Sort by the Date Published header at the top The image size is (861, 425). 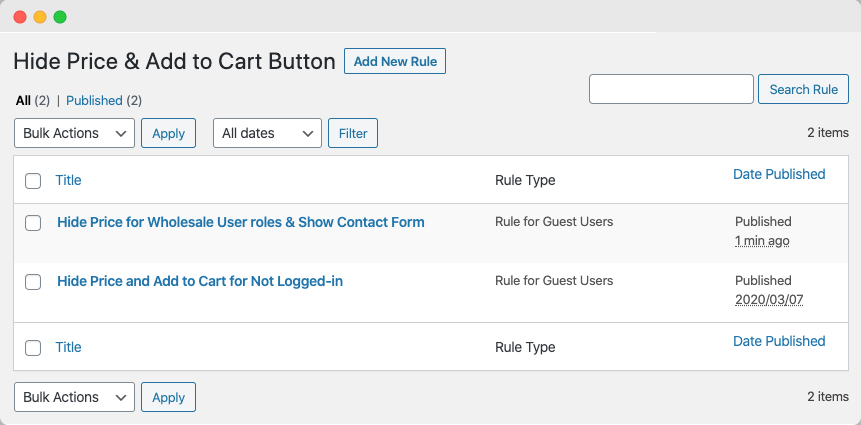[779, 174]
